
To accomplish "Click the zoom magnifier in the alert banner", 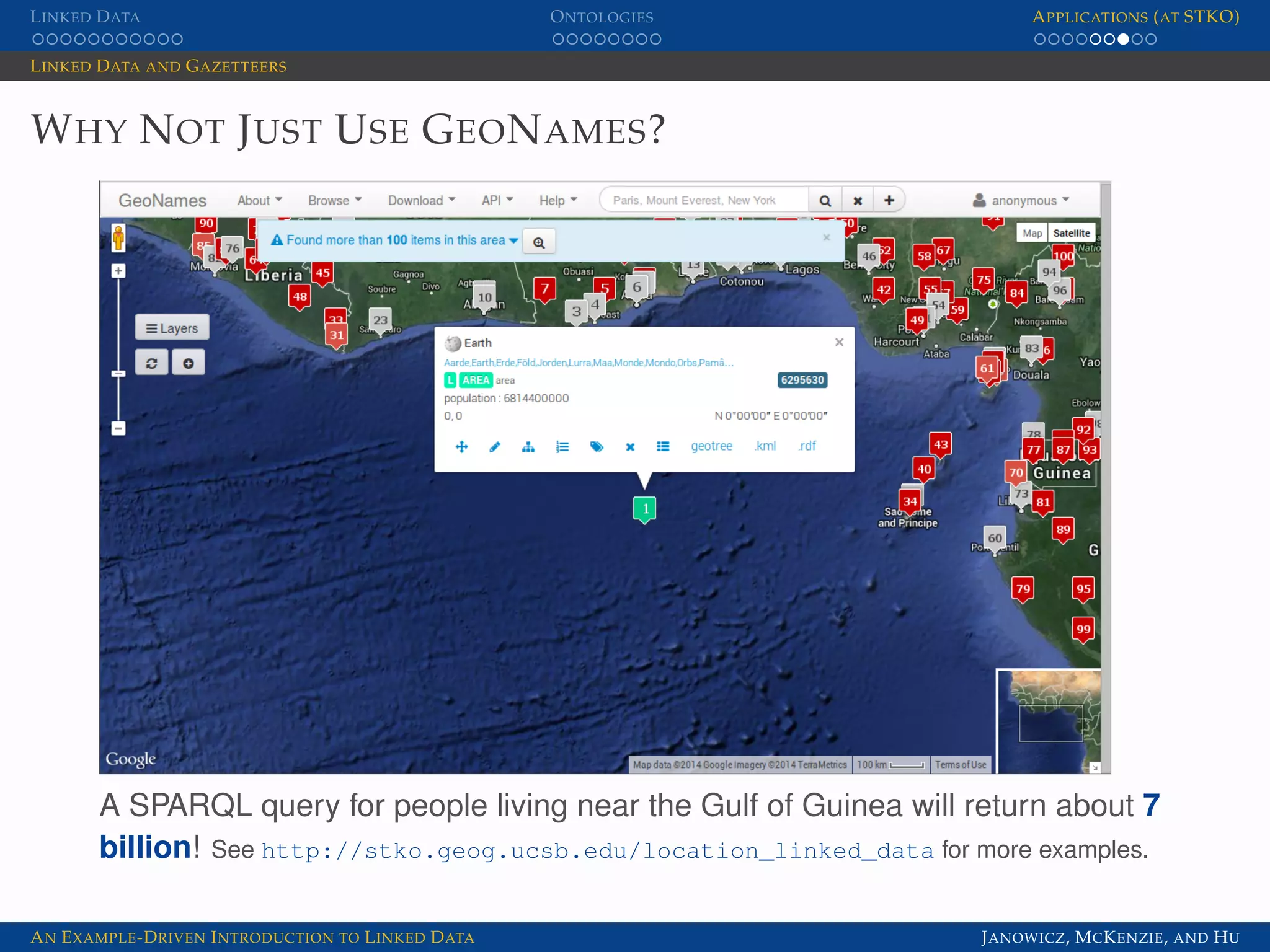I will pyautogui.click(x=539, y=242).
